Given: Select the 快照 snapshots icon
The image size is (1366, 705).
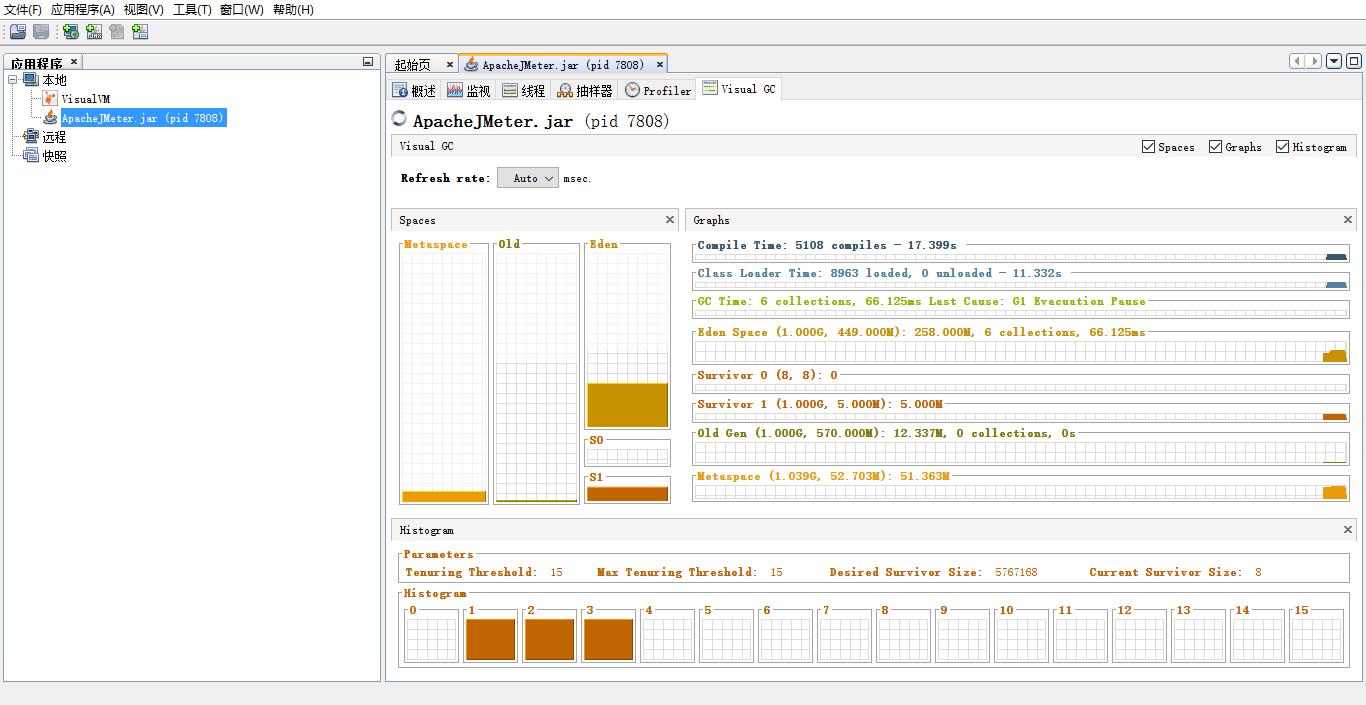Looking at the screenshot, I should [31, 156].
